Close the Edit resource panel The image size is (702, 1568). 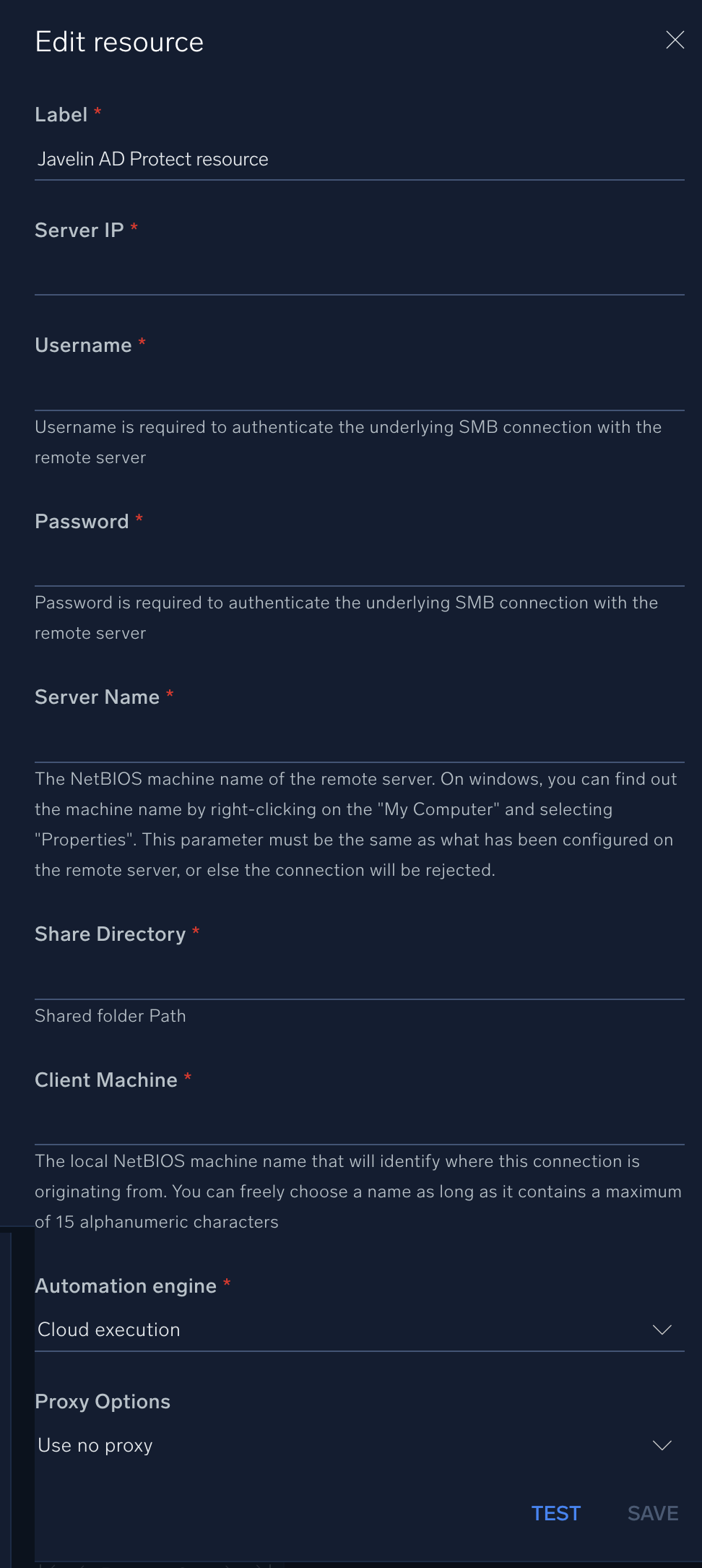coord(675,40)
